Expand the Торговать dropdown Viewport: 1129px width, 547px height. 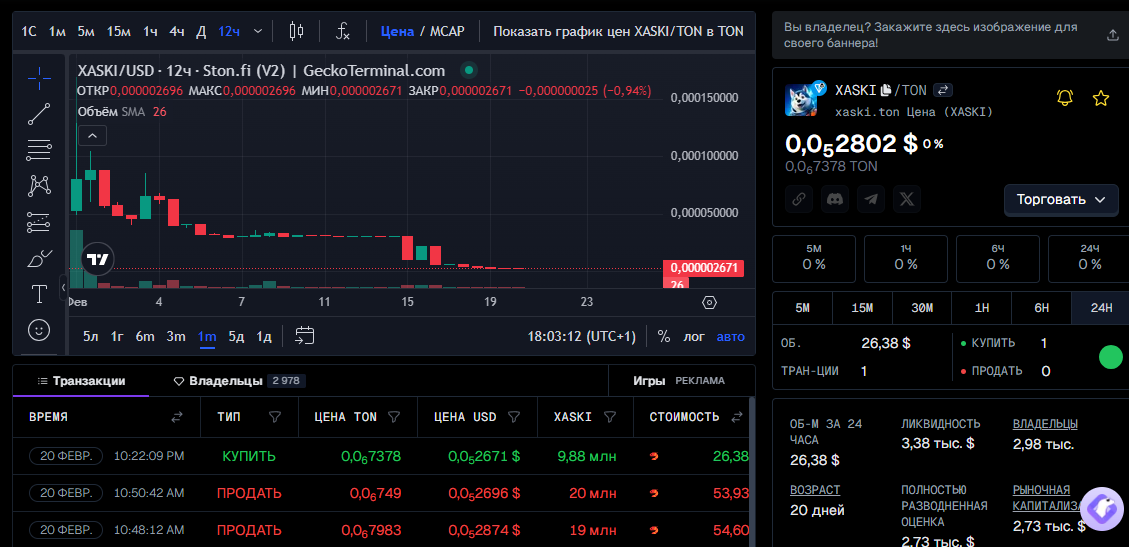[1061, 199]
